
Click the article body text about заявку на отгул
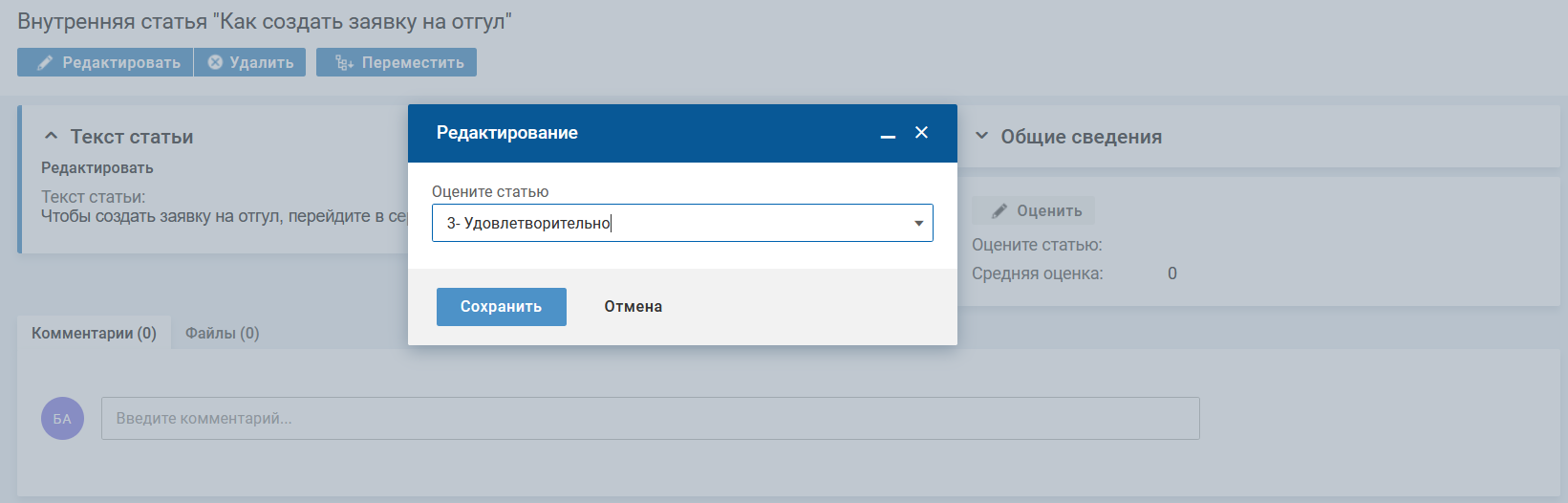pos(225,216)
